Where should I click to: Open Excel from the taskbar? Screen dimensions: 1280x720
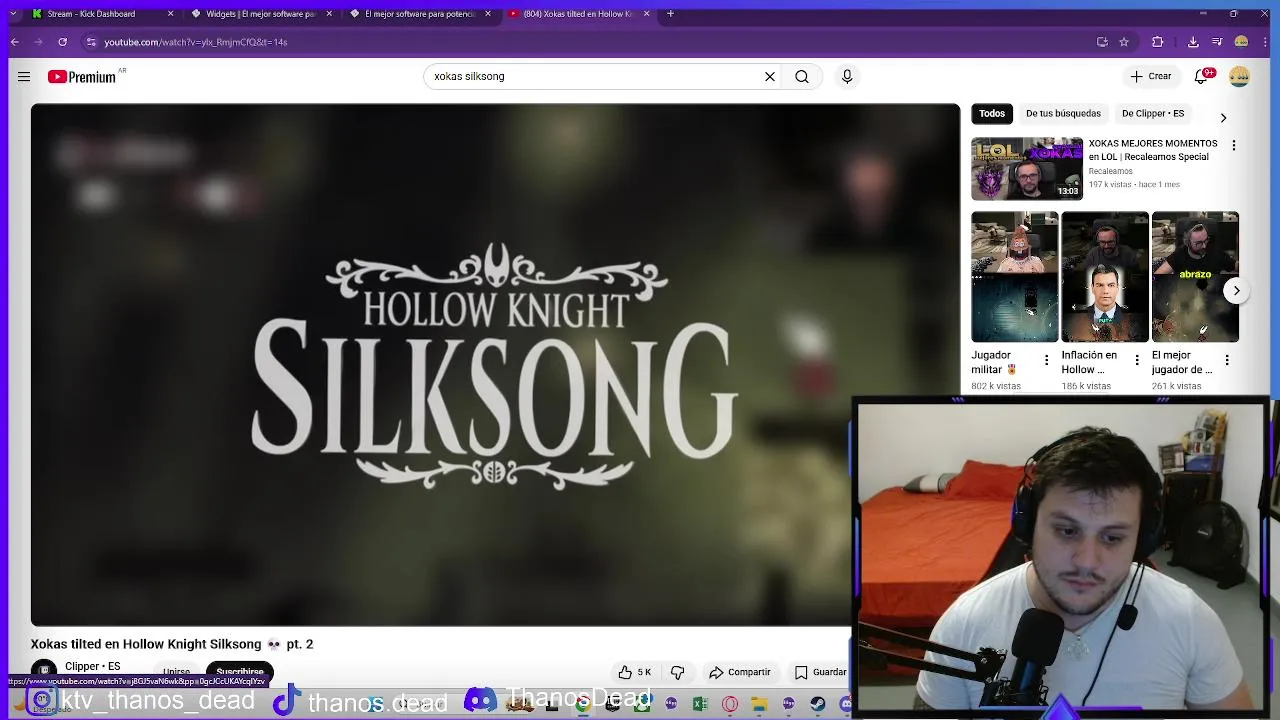[x=700, y=705]
